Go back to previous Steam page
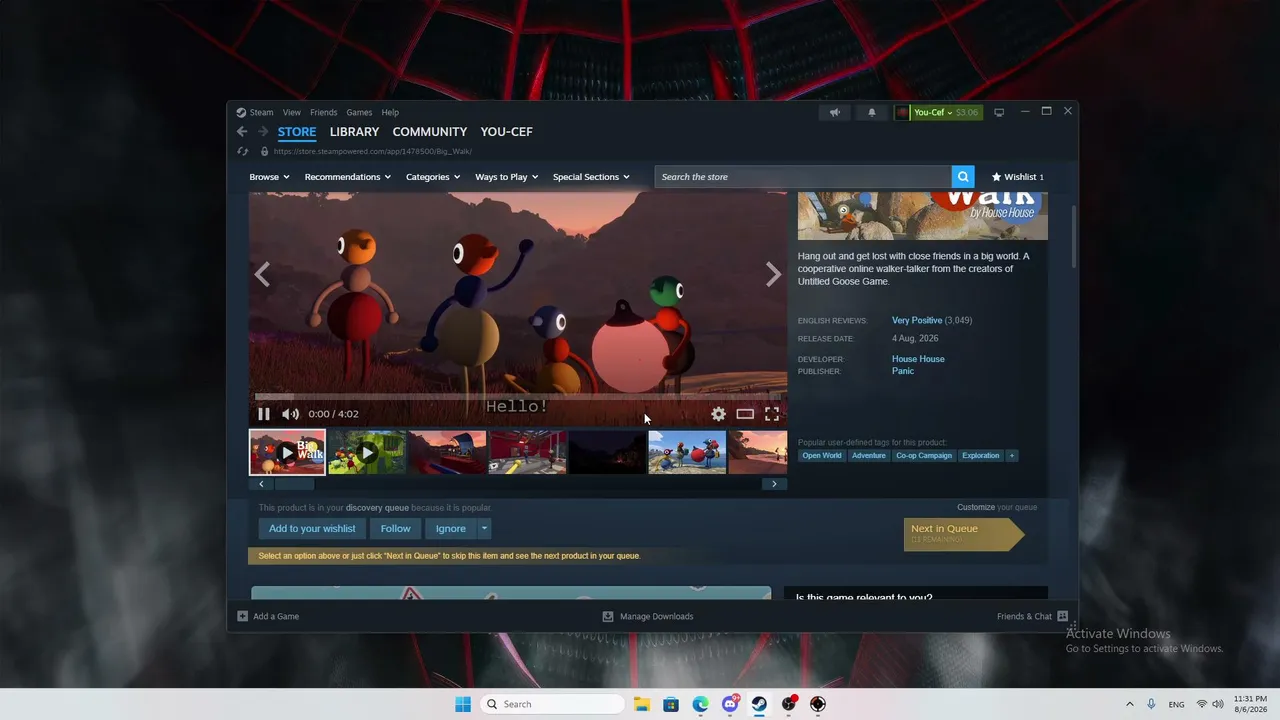Viewport: 1280px width, 720px height. coord(242,132)
